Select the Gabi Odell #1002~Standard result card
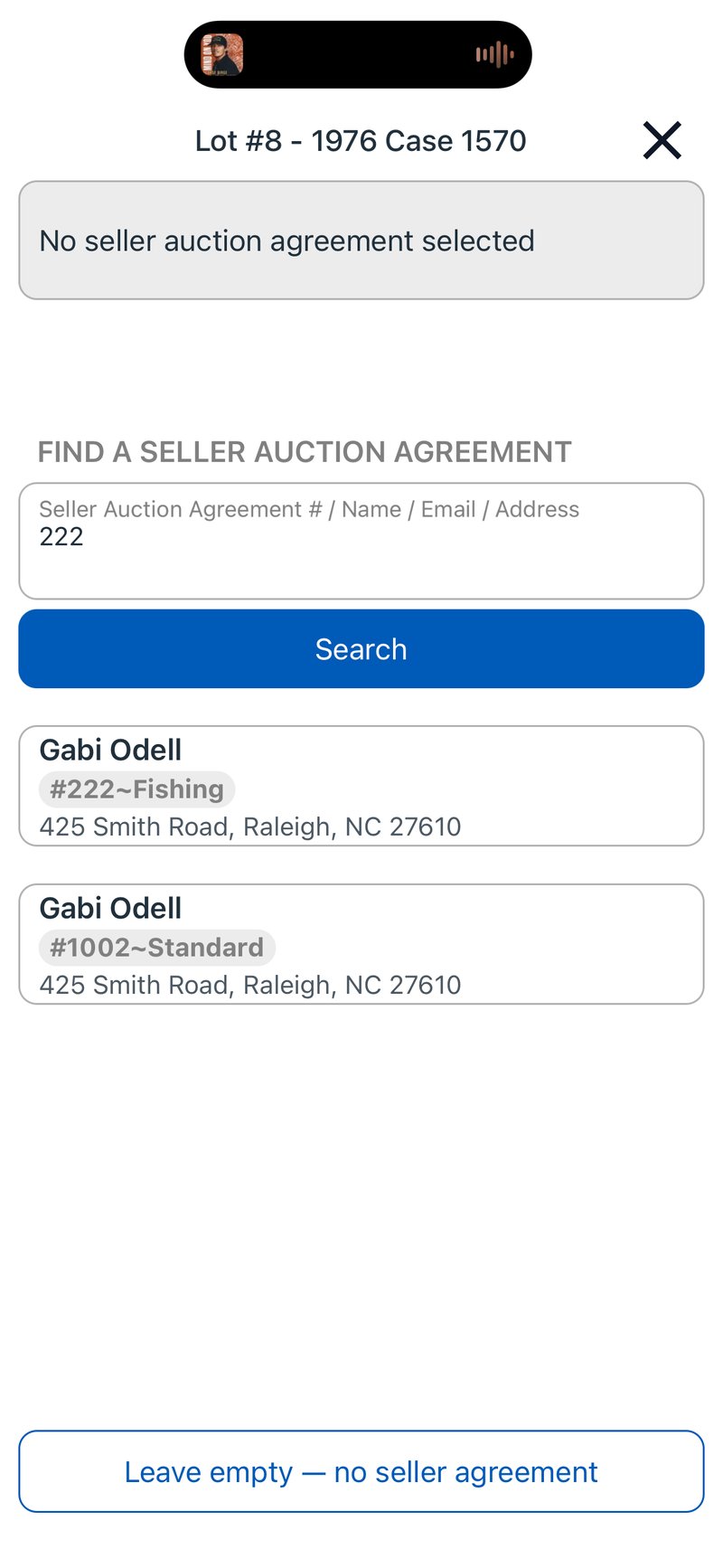723x1568 pixels. click(x=361, y=944)
